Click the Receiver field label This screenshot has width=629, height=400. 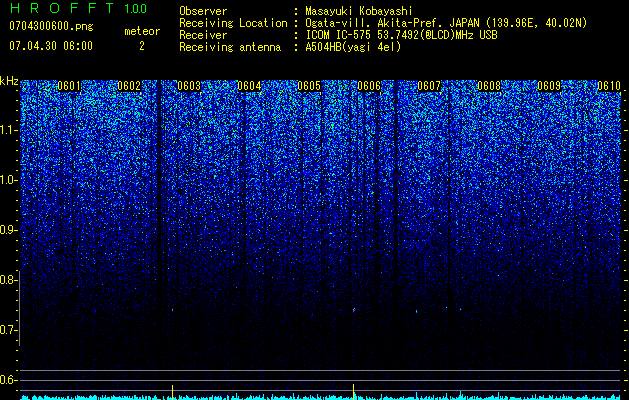point(203,35)
